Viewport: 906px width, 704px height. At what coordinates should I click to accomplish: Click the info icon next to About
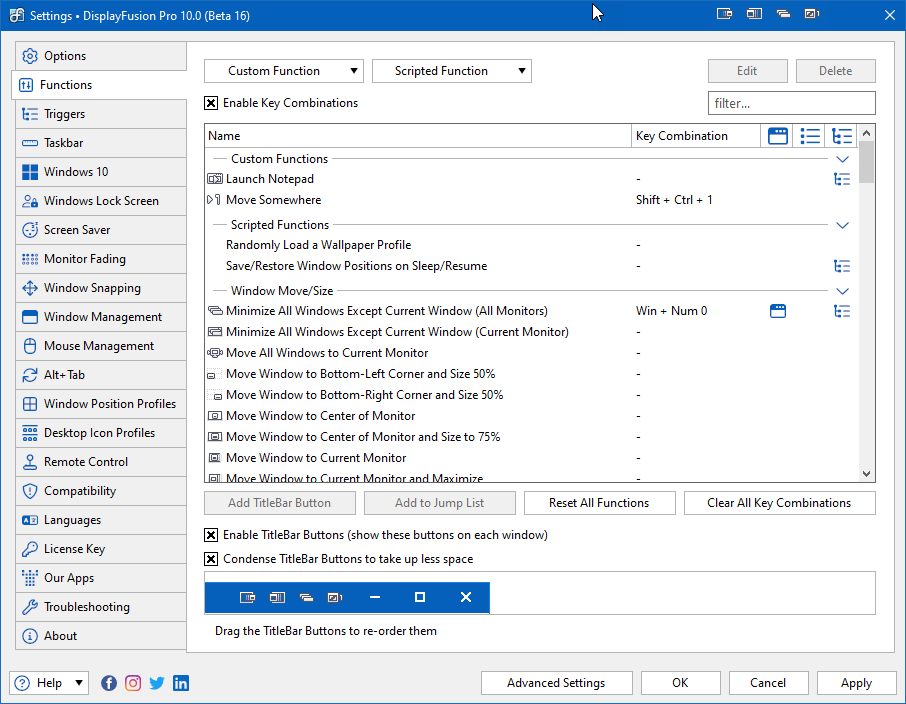[29, 636]
